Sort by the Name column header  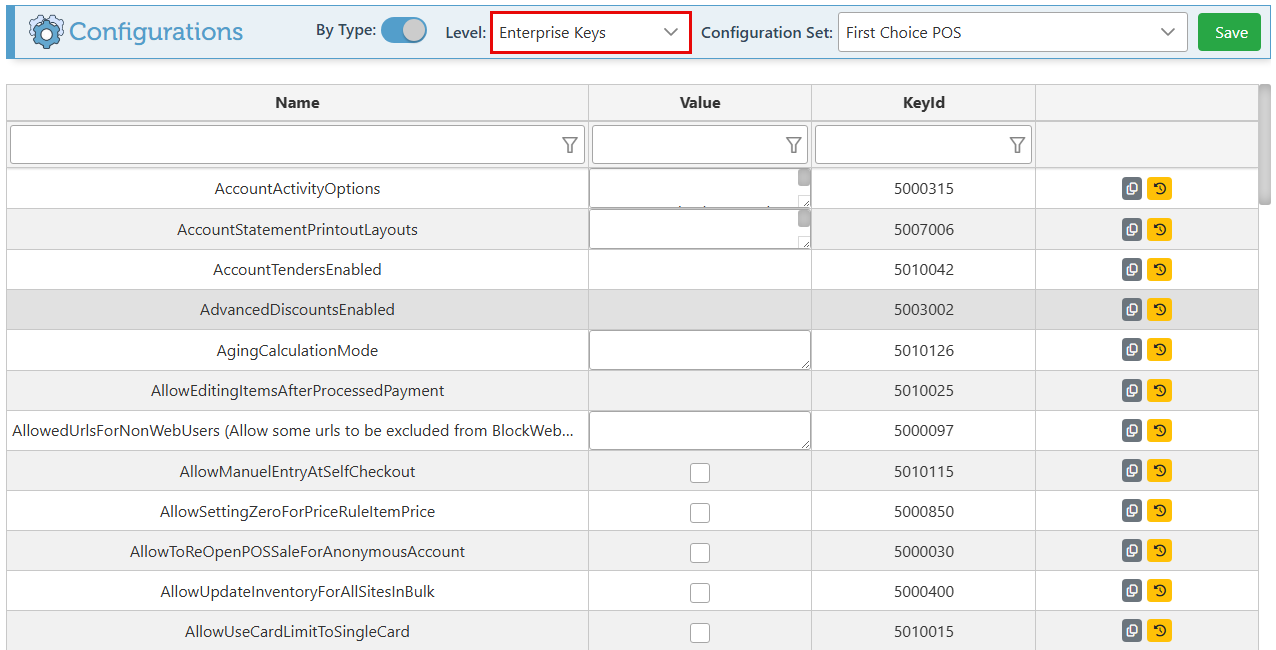(297, 103)
